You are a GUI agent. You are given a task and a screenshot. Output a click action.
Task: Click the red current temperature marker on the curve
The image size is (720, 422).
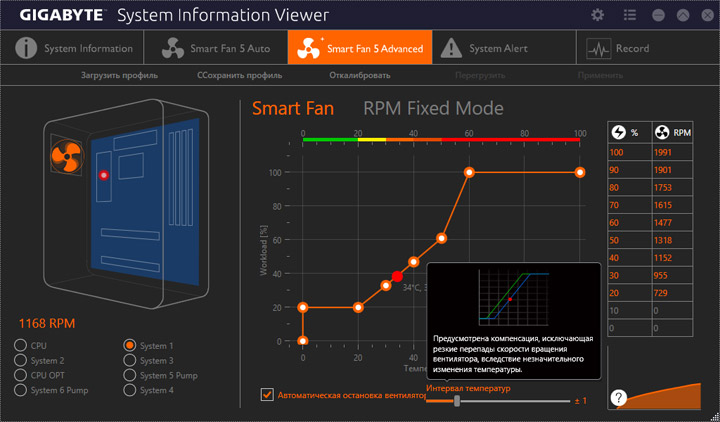click(x=397, y=276)
